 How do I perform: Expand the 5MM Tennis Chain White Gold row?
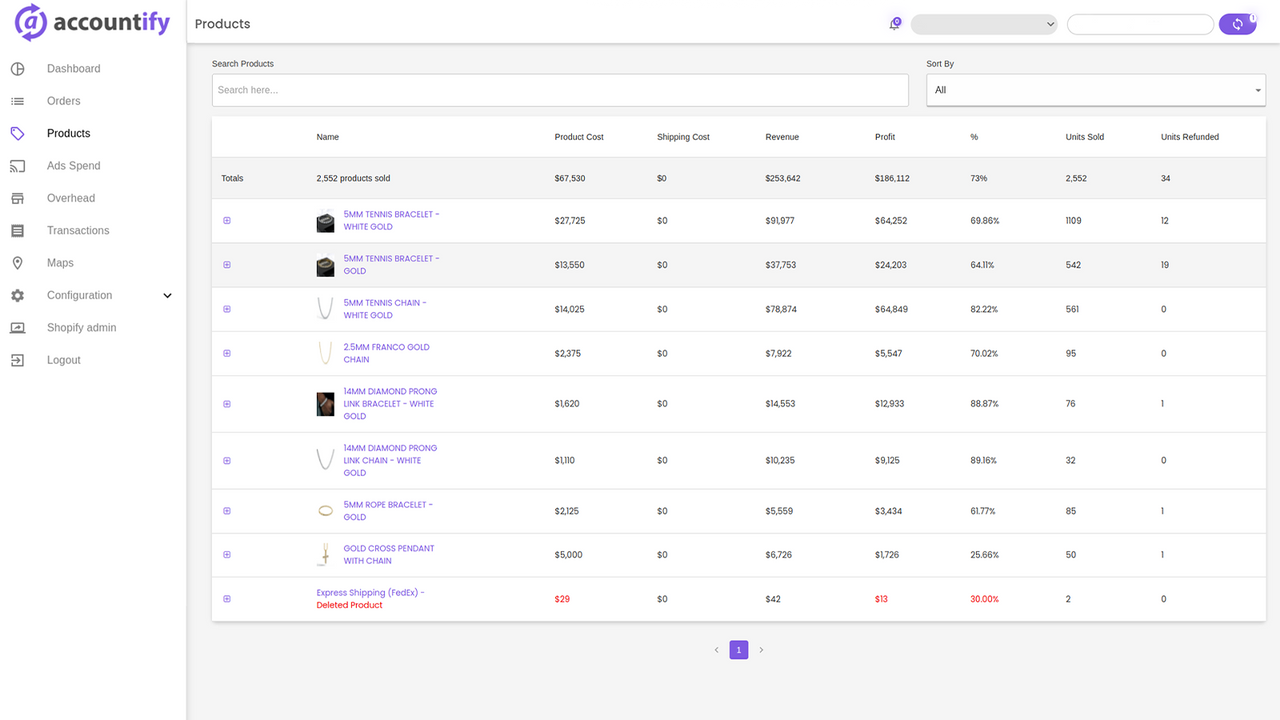227,309
